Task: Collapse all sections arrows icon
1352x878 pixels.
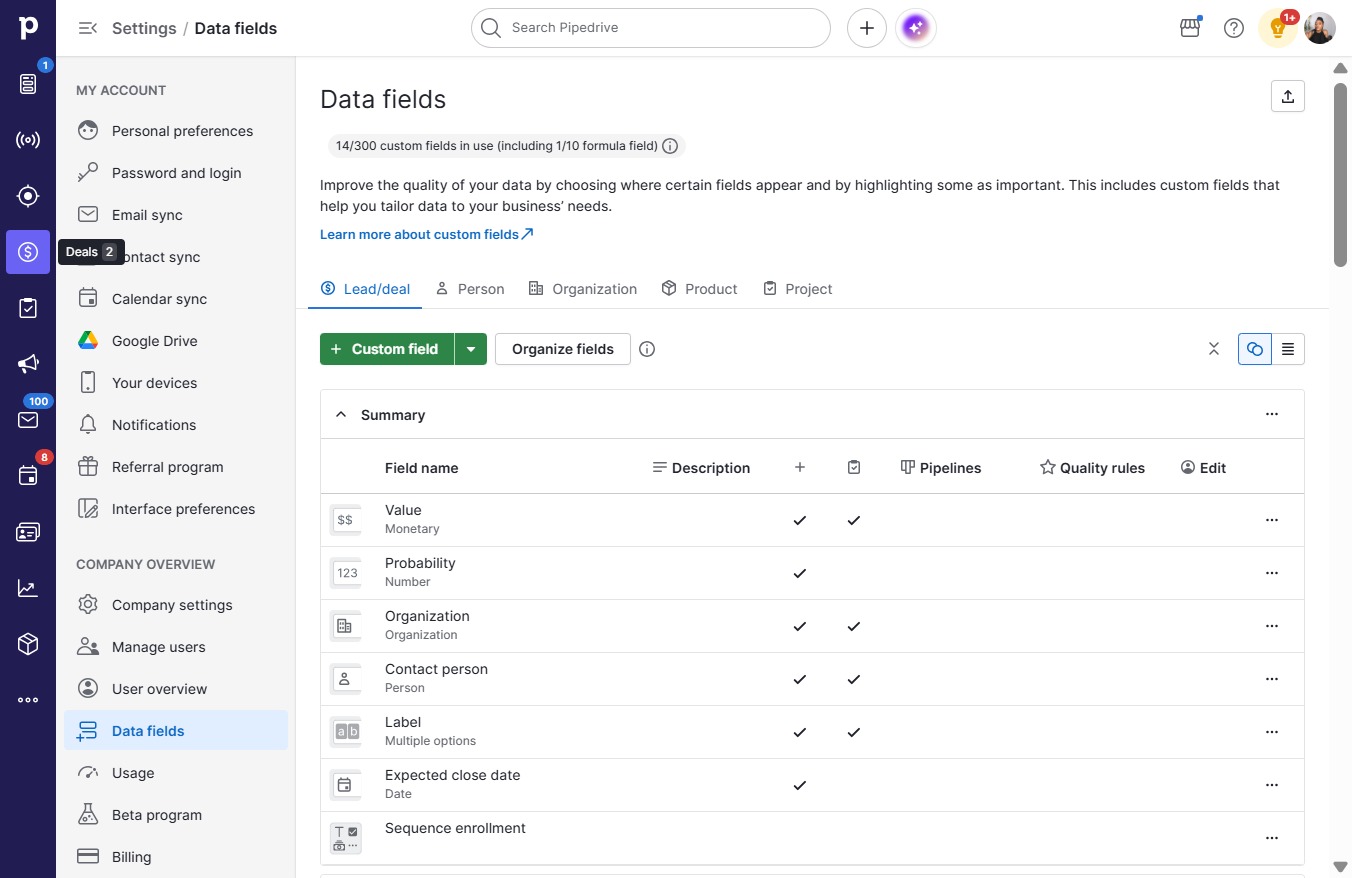Action: click(1214, 349)
